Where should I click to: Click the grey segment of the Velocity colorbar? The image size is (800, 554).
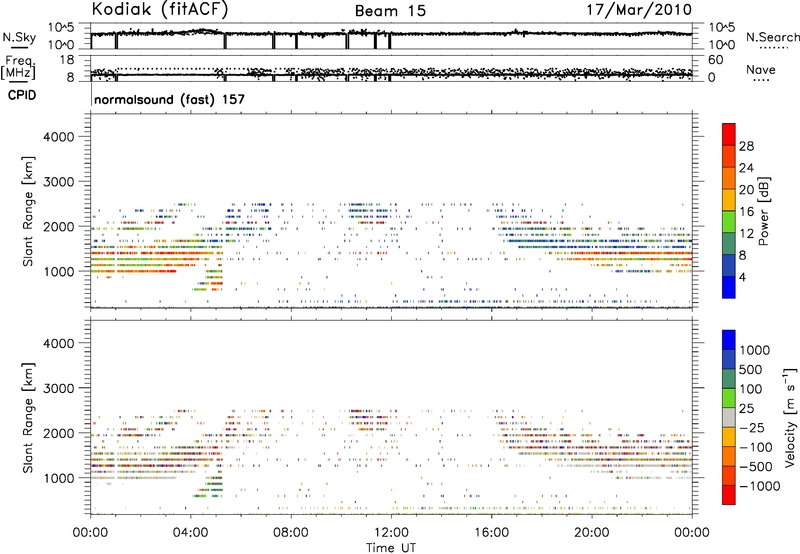729,417
